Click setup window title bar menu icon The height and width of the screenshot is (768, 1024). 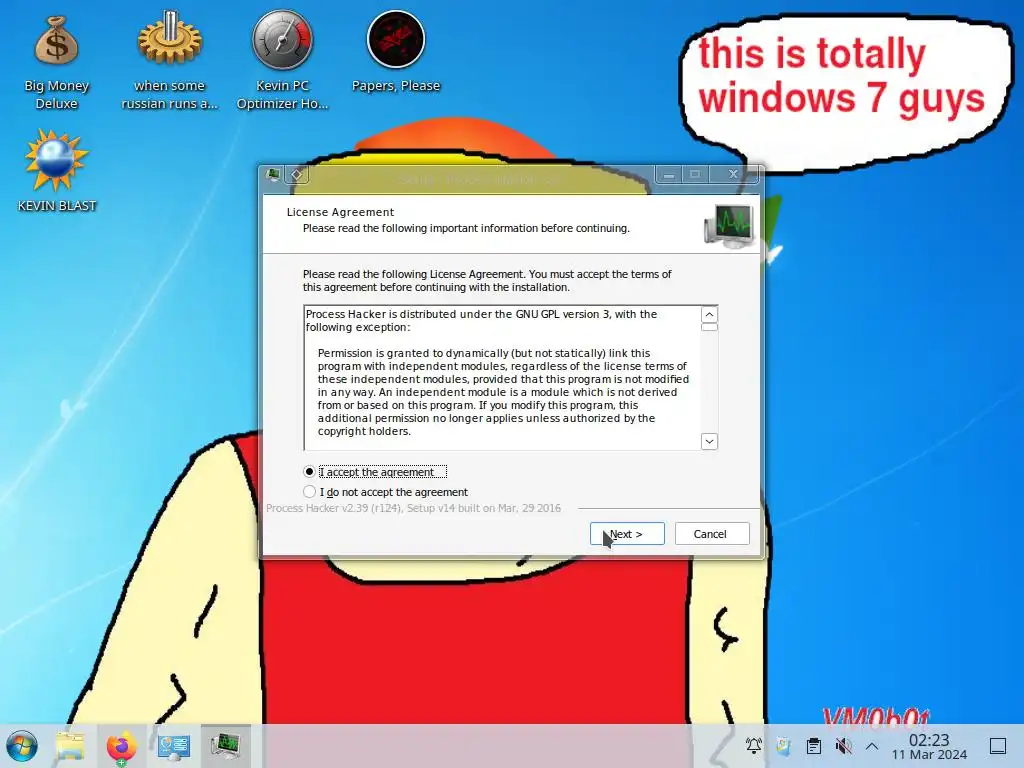273,174
